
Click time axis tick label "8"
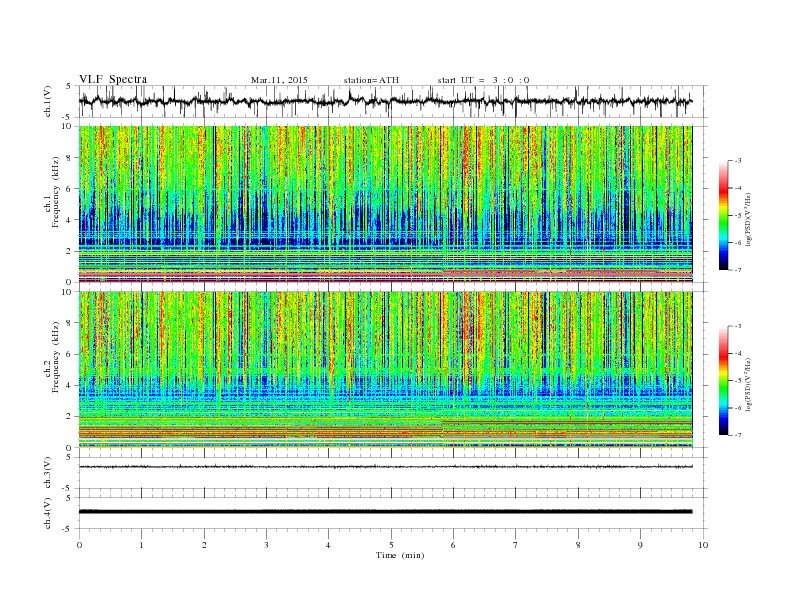(578, 545)
